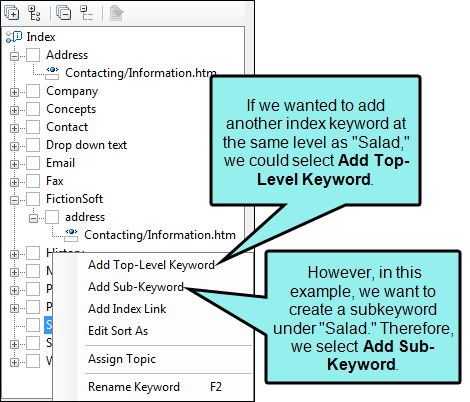Expand the Drop down text node
The image size is (470, 402).
(14, 146)
